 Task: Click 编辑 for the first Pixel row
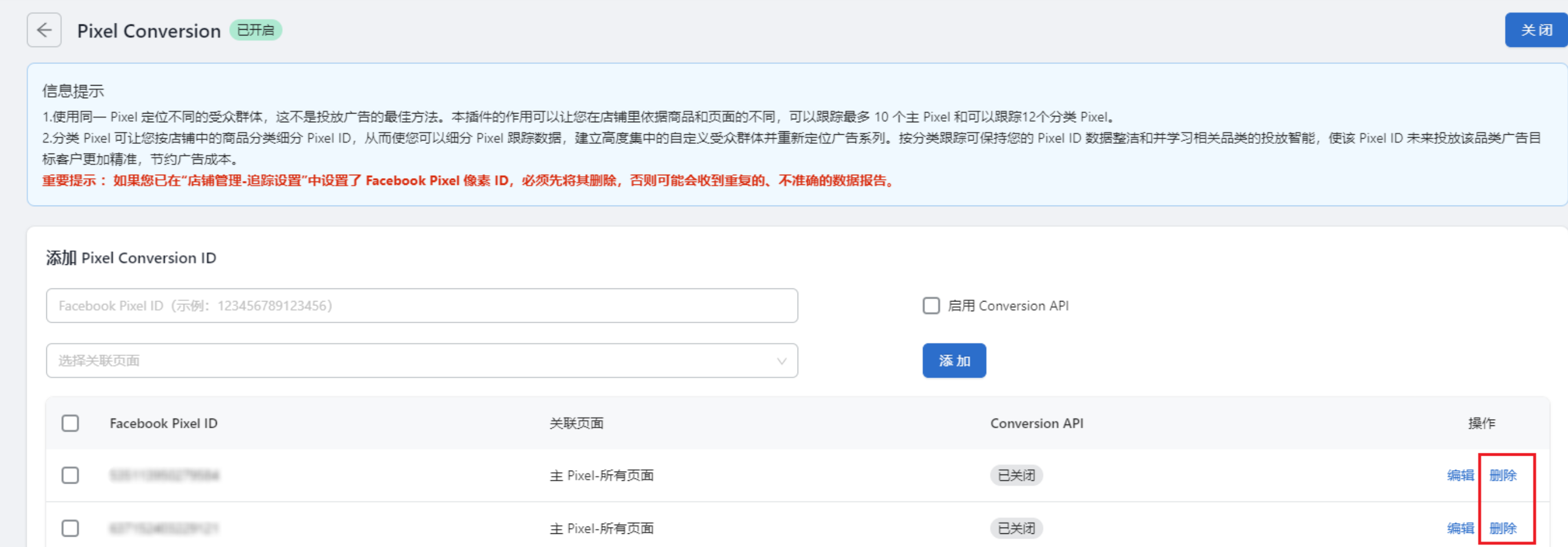pyautogui.click(x=1459, y=476)
